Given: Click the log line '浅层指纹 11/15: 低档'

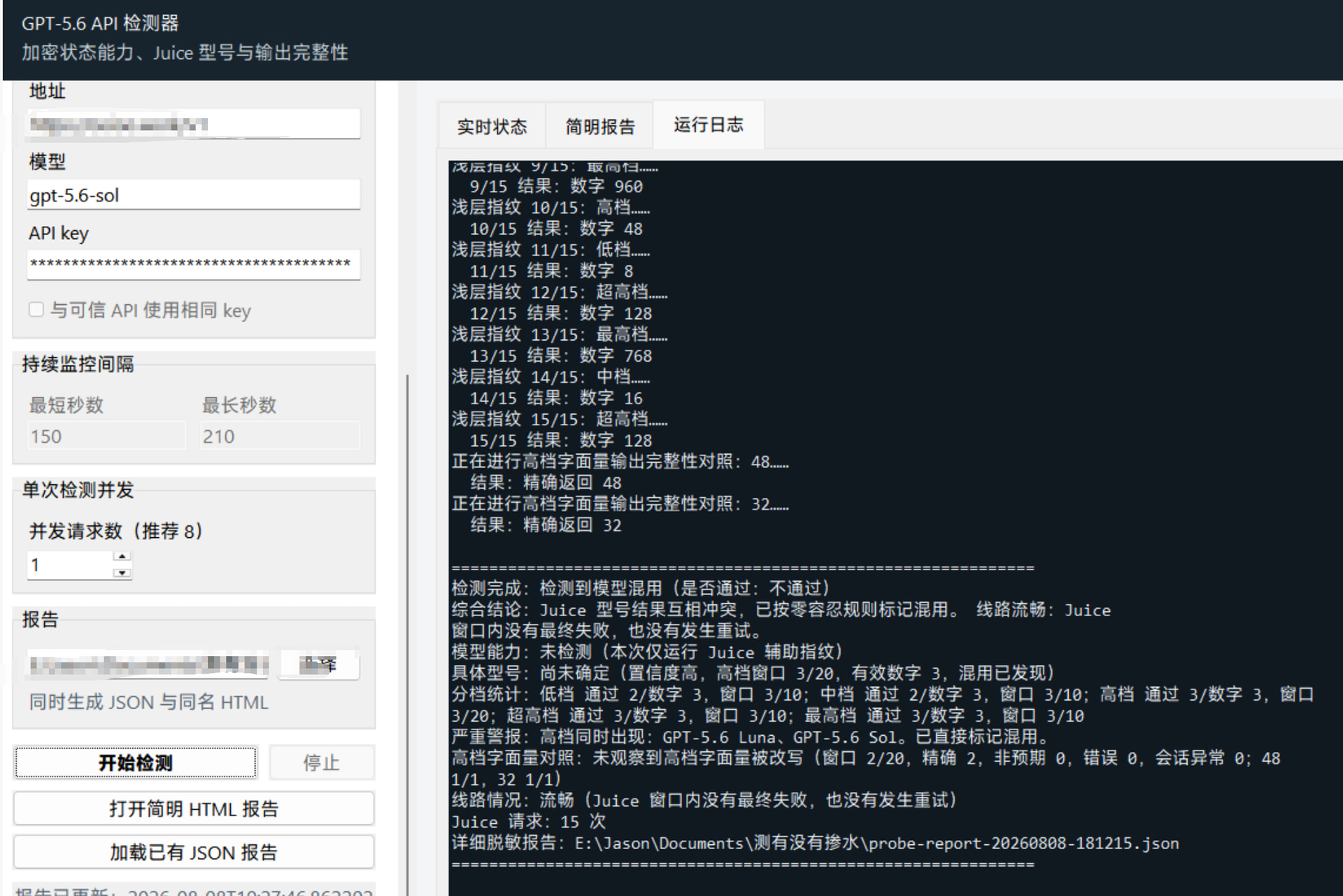Looking at the screenshot, I should pyautogui.click(x=550, y=250).
